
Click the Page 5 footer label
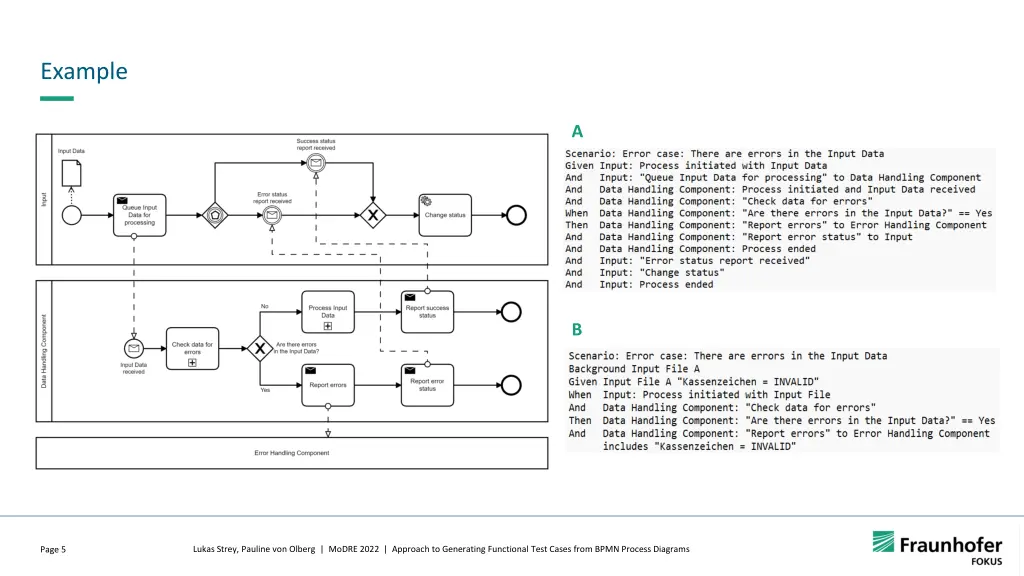point(53,549)
